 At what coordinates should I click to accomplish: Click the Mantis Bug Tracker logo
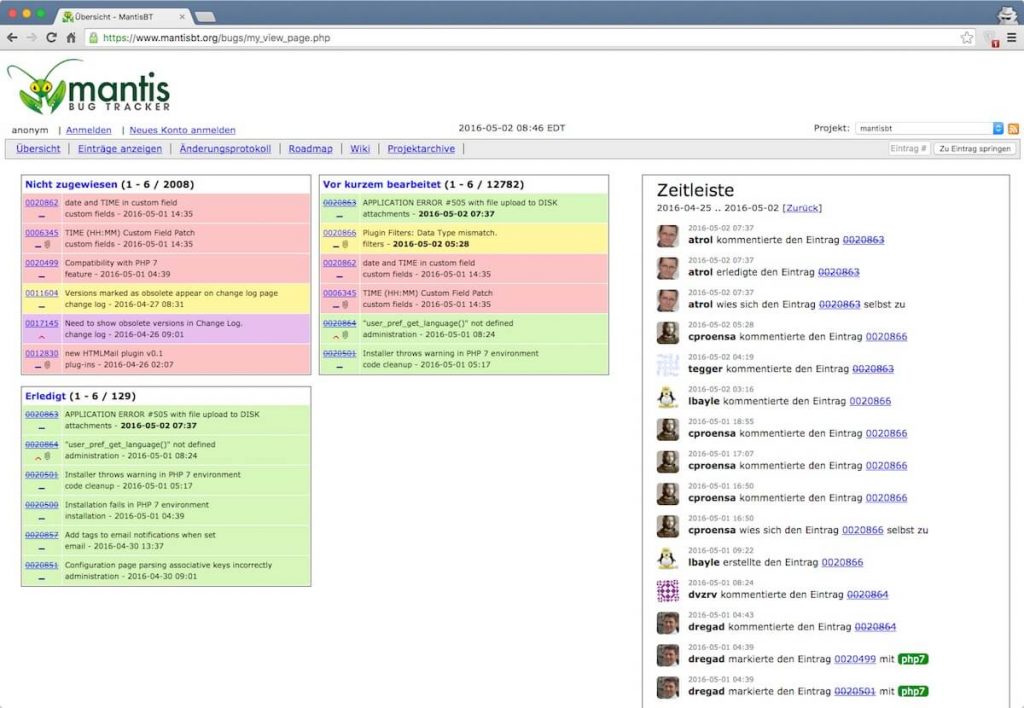coord(88,87)
